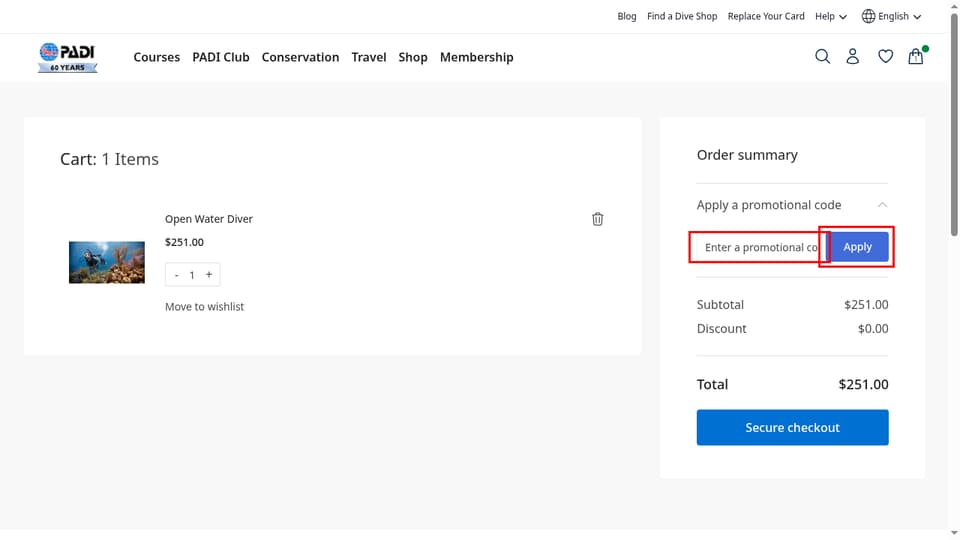This screenshot has width=960, height=540.
Task: Click the Secure checkout button
Action: [x=792, y=427]
